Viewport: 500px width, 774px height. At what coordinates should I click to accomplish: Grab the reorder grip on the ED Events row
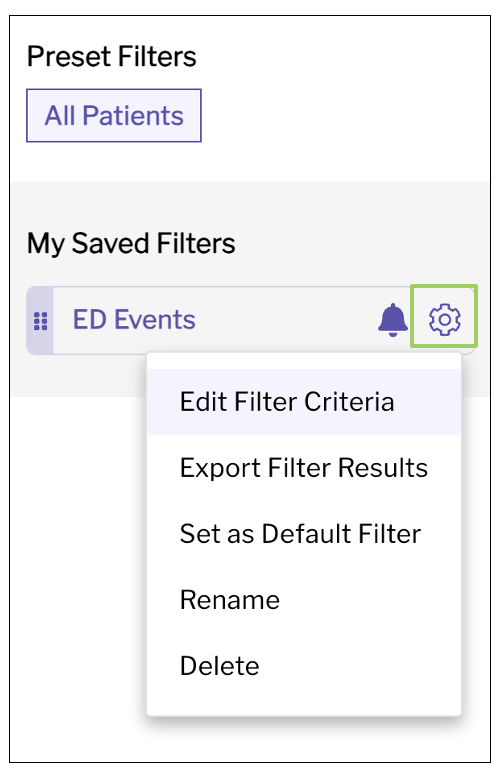(40, 321)
